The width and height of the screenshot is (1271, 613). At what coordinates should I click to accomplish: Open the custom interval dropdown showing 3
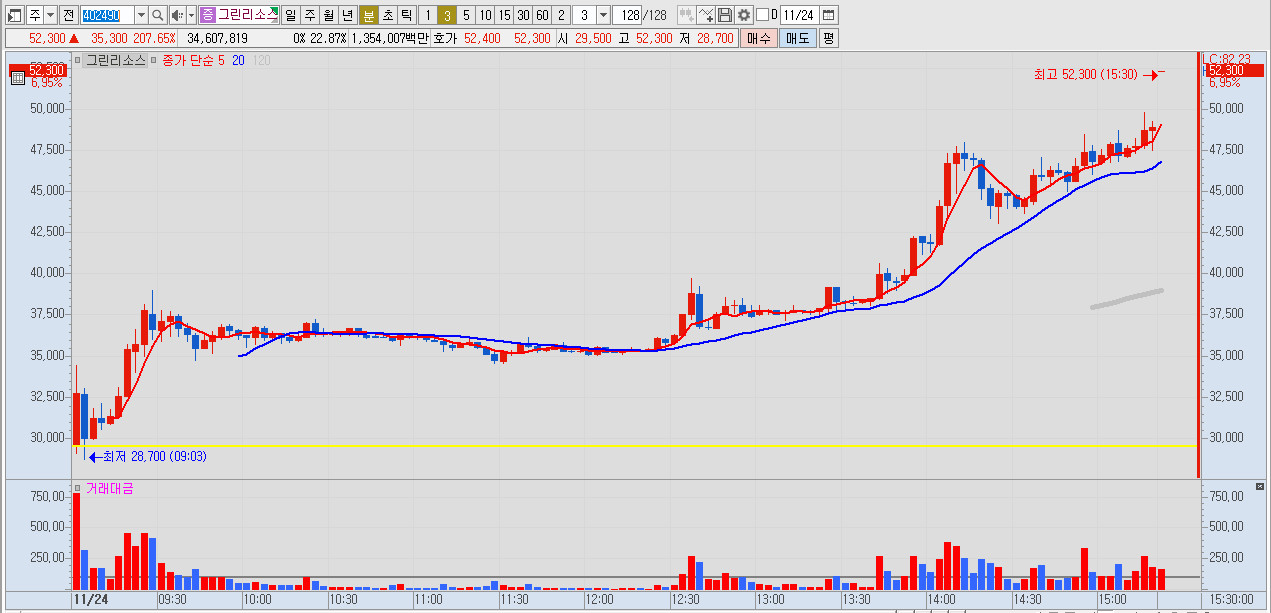tap(603, 15)
